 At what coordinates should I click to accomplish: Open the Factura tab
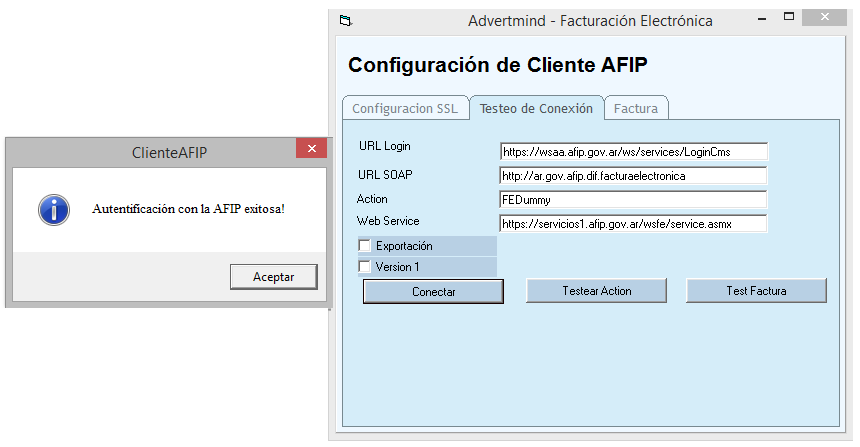(x=636, y=108)
